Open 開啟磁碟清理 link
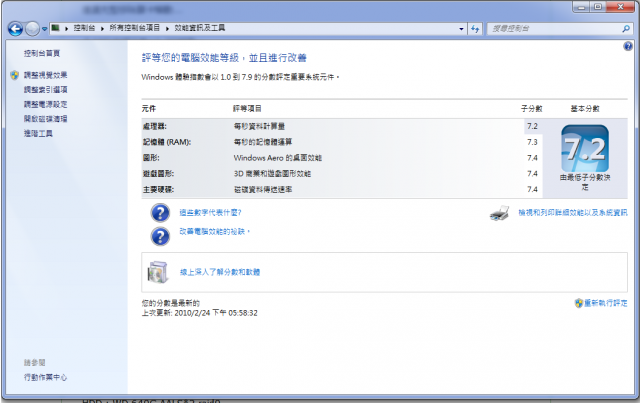Image resolution: width=640 pixels, height=403 pixels. click(x=45, y=118)
